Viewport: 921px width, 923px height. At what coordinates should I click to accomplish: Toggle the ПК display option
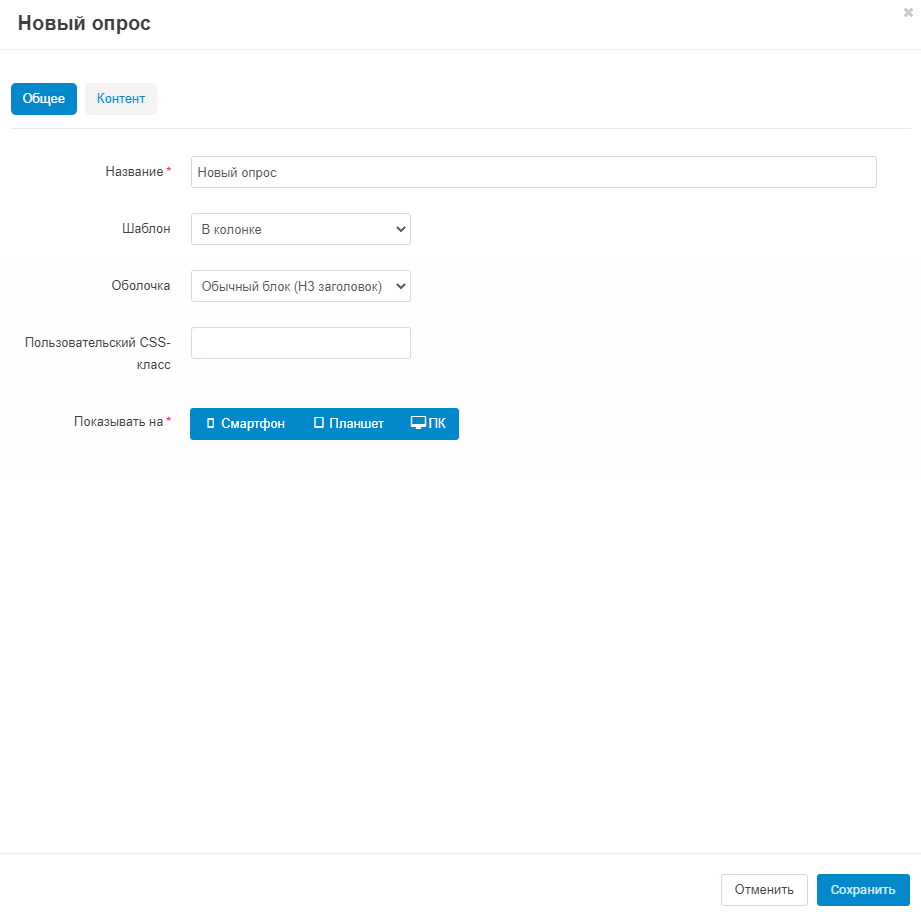click(429, 424)
